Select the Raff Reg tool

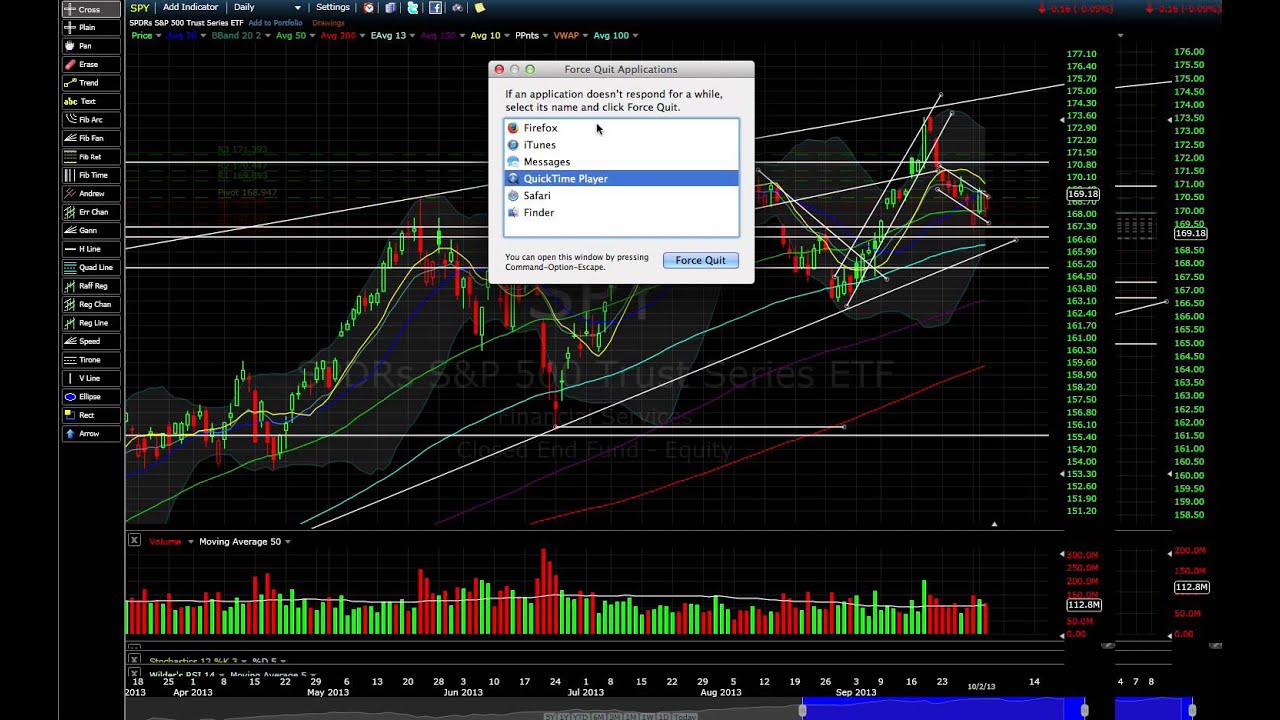[90, 286]
